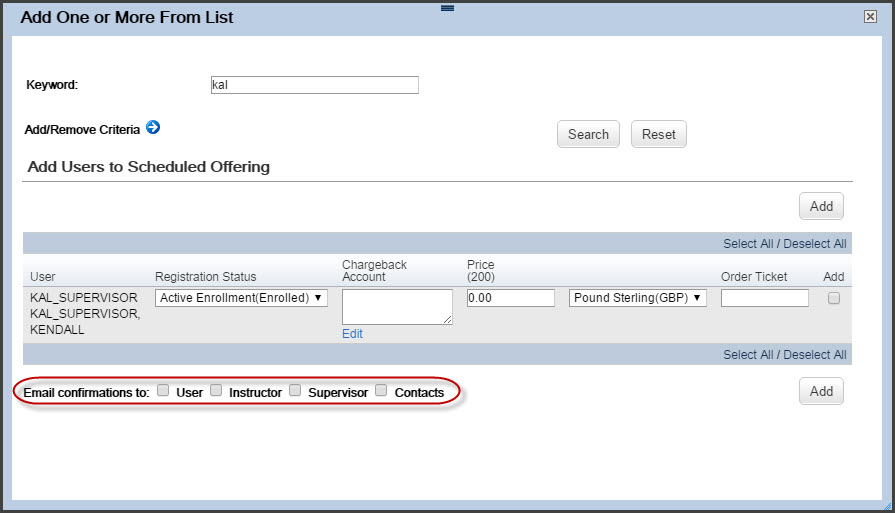Click Deselect All in the bottom bar

(x=815, y=354)
